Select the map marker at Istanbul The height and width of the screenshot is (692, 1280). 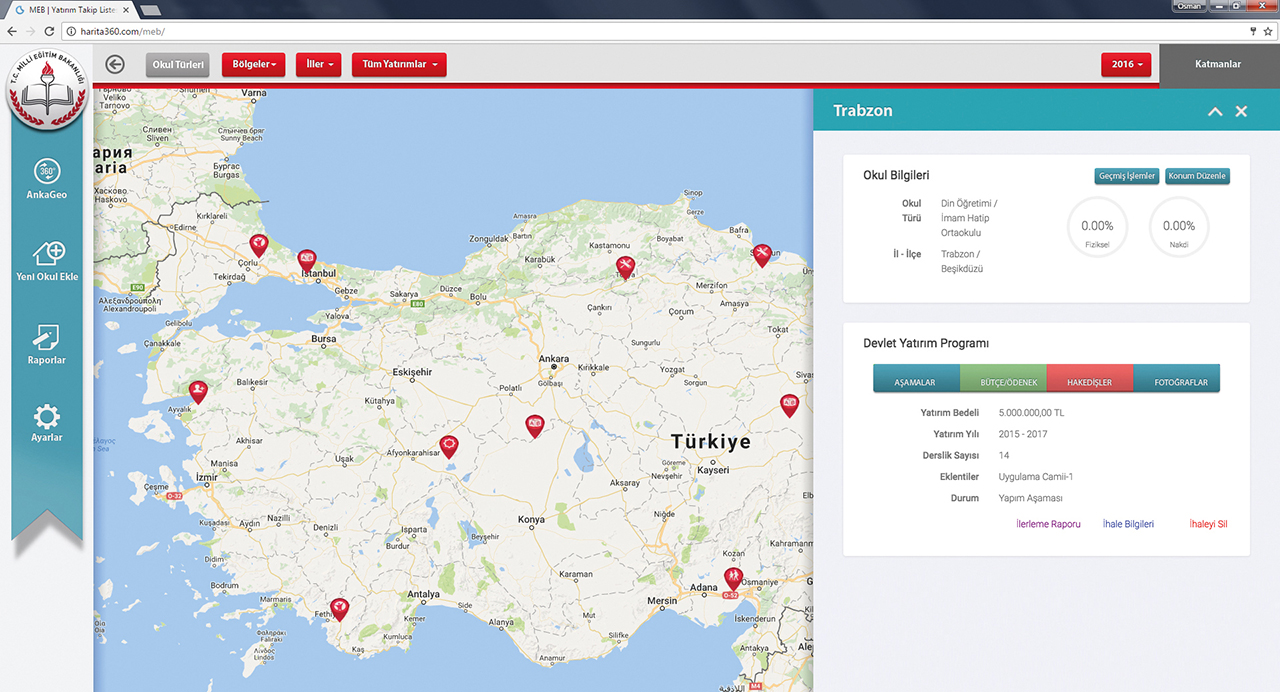click(307, 259)
